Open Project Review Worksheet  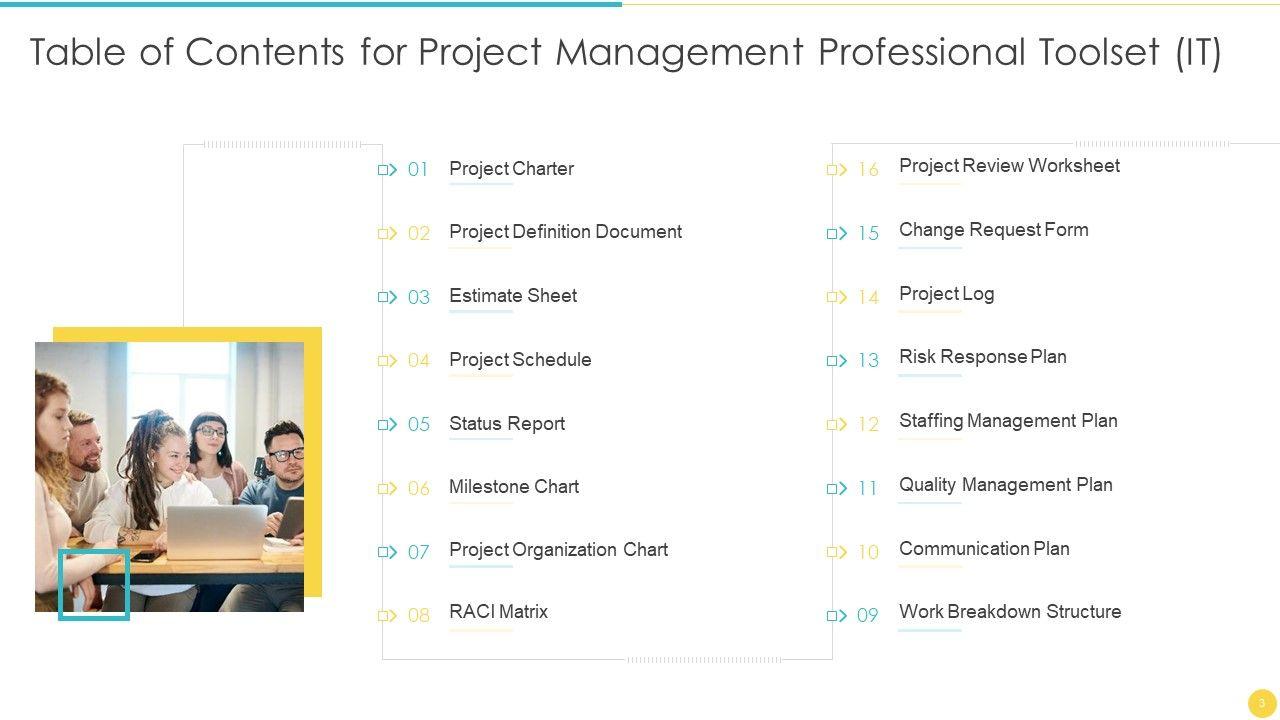pyautogui.click(x=1009, y=166)
